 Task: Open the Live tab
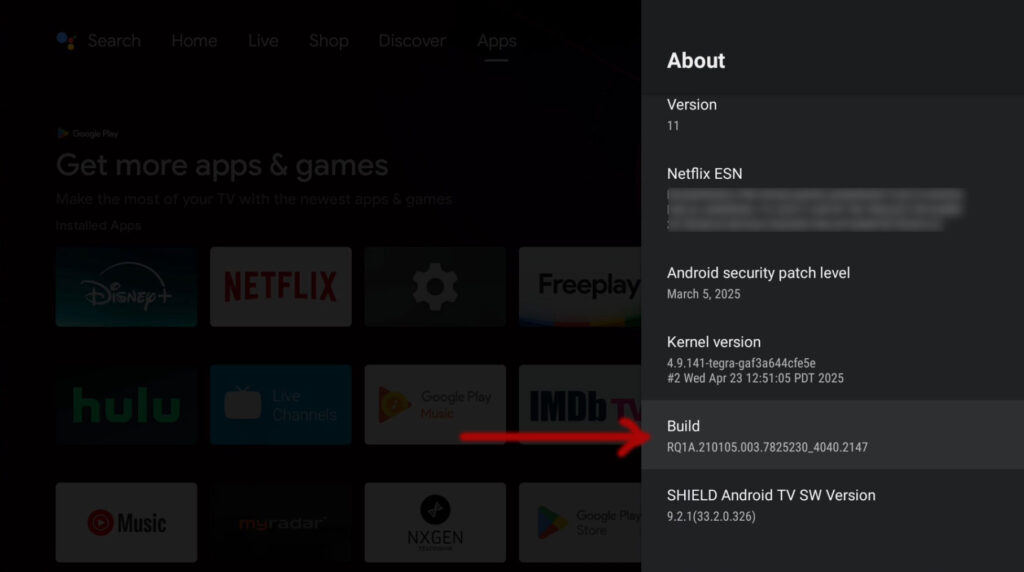pos(263,41)
